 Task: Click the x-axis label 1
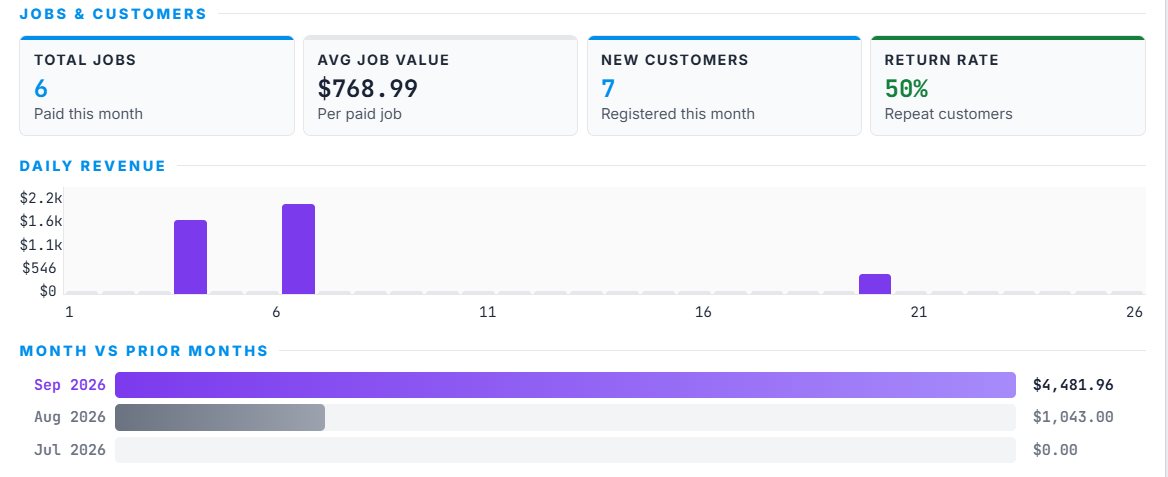(x=69, y=312)
